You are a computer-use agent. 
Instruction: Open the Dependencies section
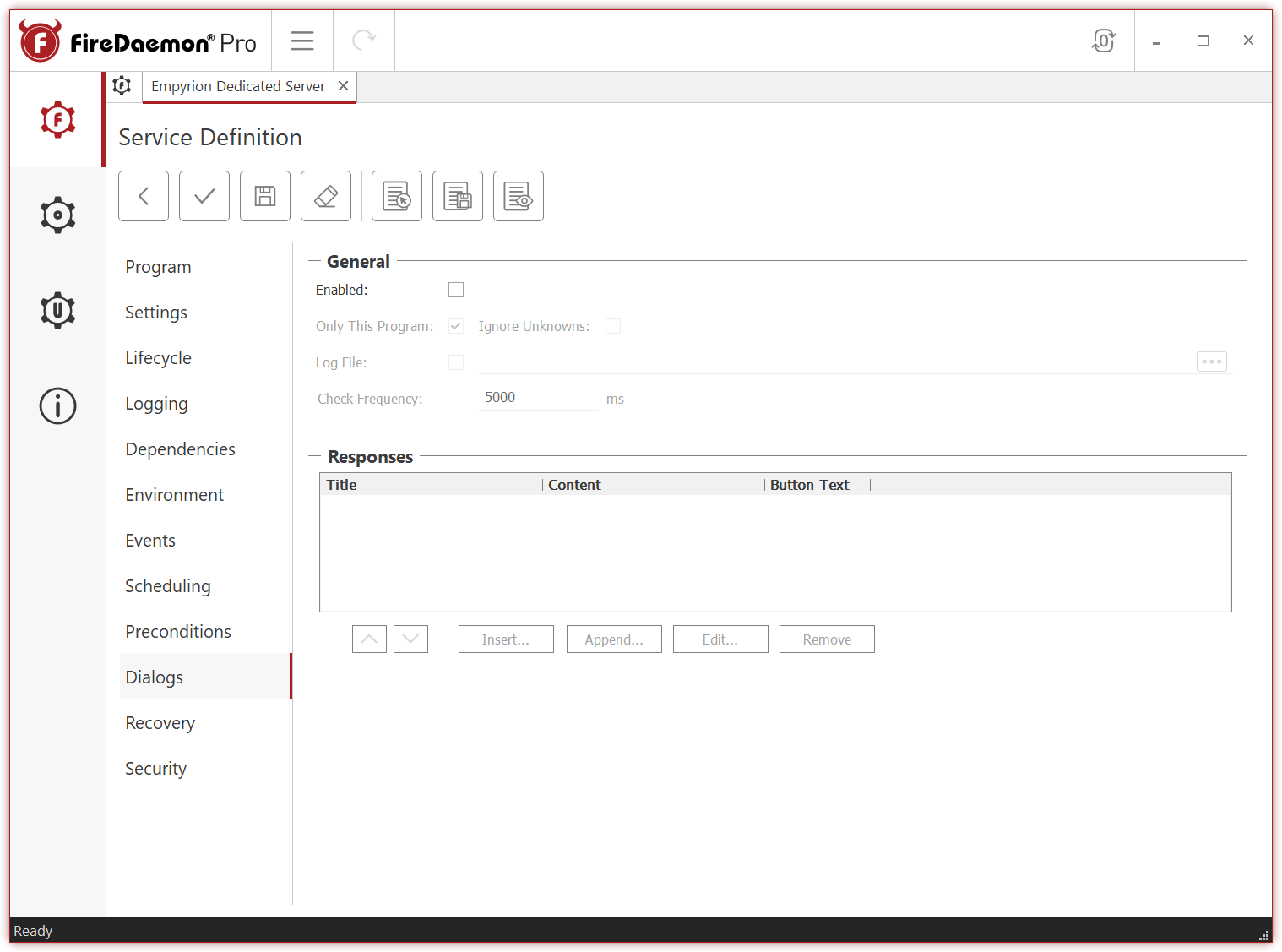[206, 449]
